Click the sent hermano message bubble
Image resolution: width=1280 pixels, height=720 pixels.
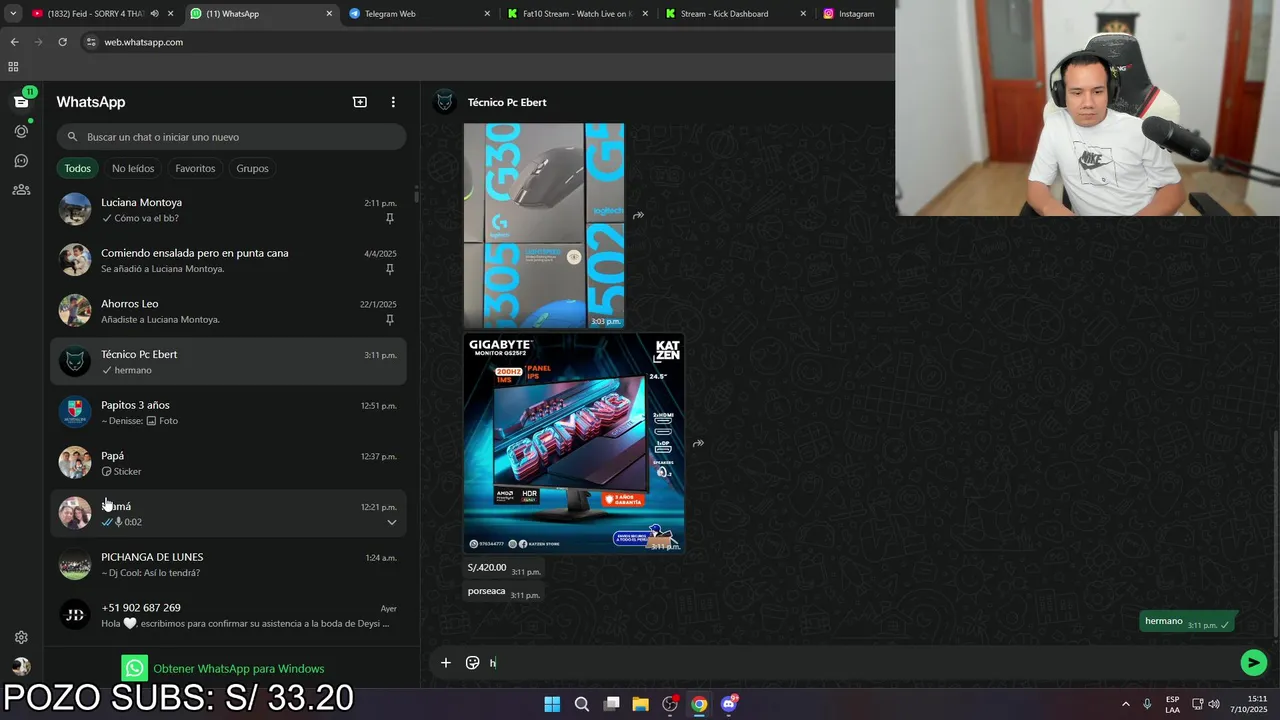1188,622
